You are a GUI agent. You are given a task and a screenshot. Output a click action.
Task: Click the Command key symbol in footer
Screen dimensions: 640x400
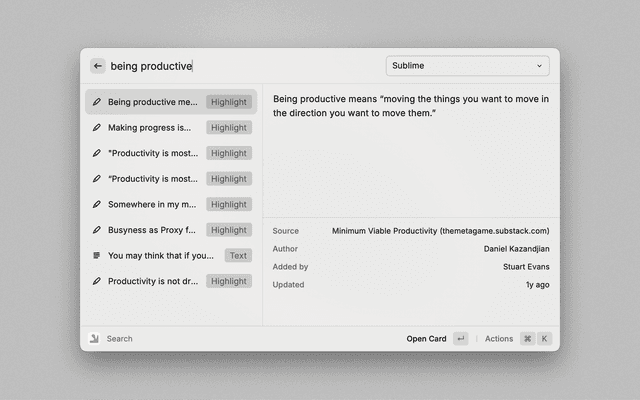[x=527, y=339]
